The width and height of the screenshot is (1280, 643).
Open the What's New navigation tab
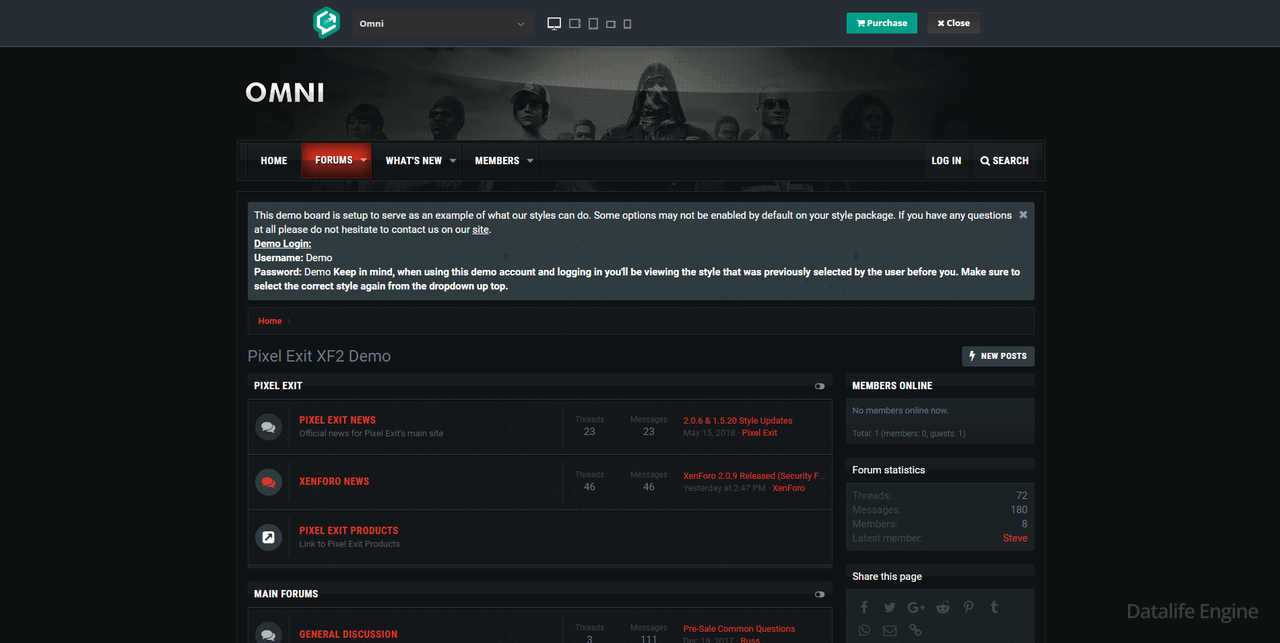[x=414, y=161]
